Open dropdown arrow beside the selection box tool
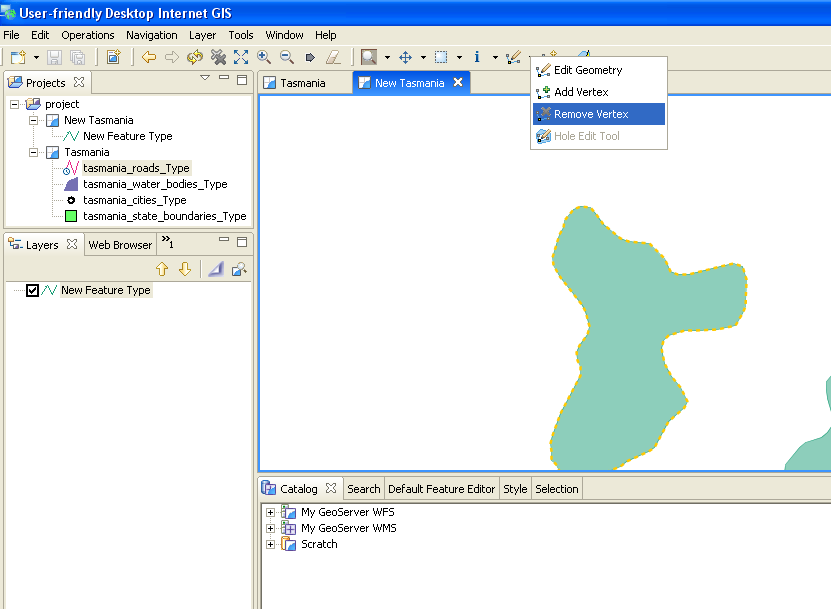Screen dimensions: 831x609 coord(459,57)
